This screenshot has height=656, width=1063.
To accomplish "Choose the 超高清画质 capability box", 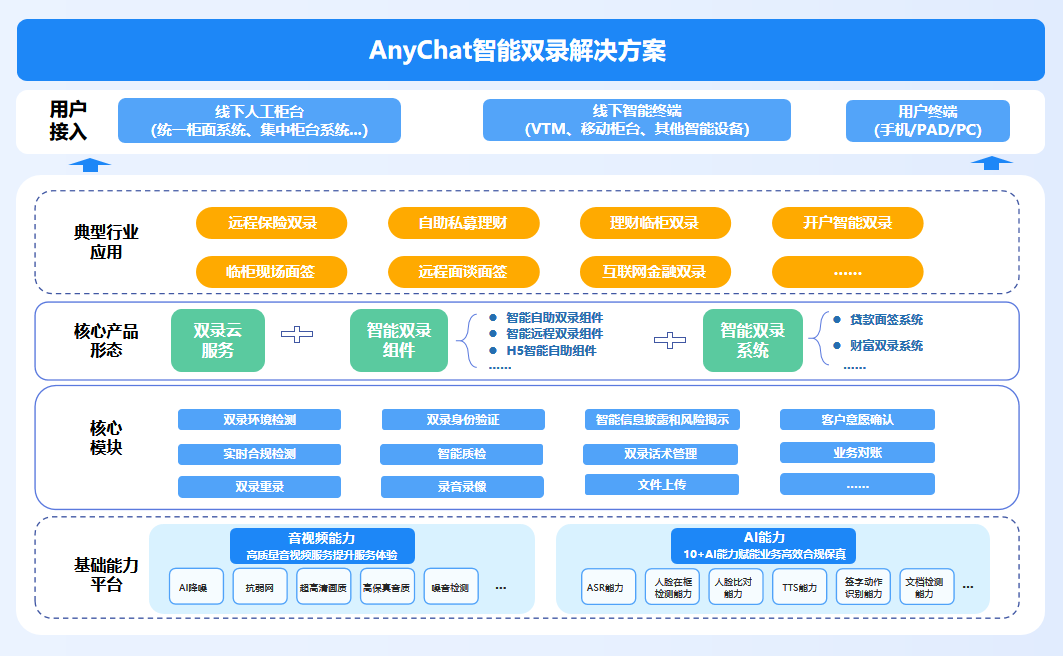I will (x=323, y=587).
